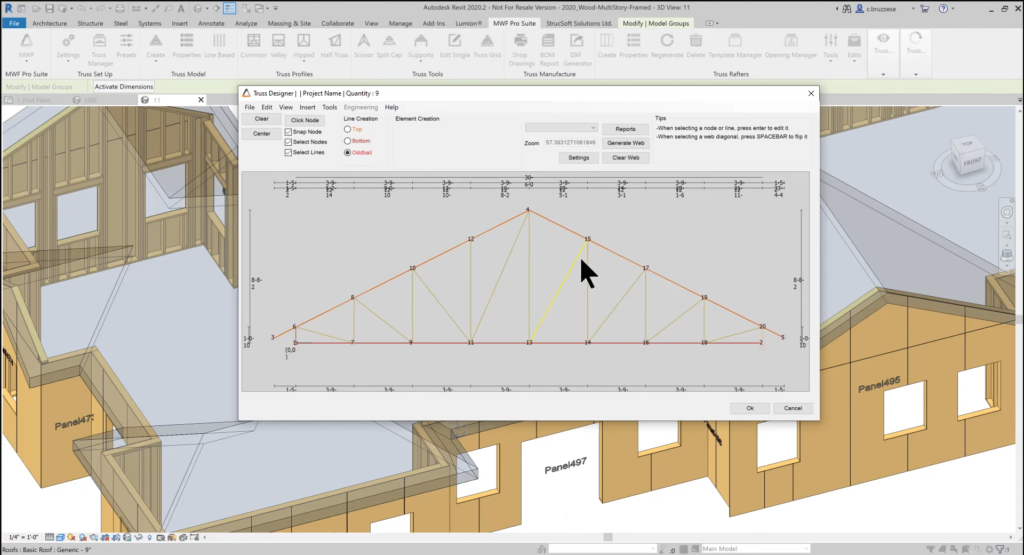Choose the Valley truss profile

pos(279,46)
